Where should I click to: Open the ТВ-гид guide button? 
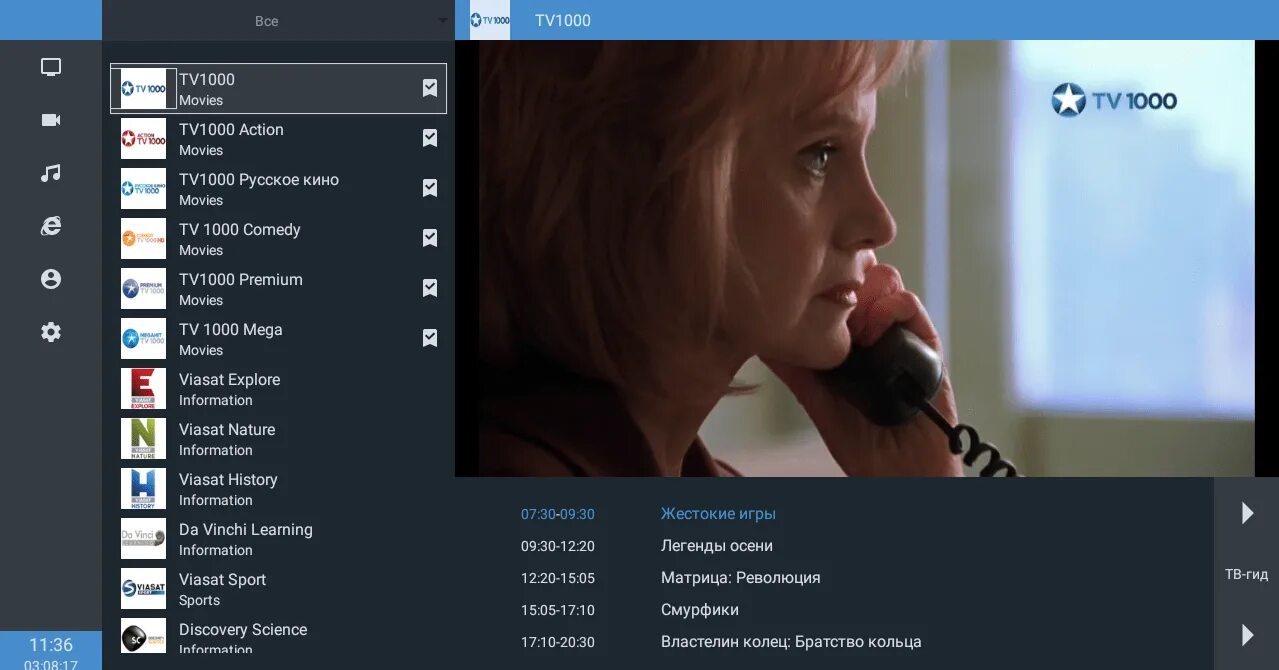pos(1247,574)
